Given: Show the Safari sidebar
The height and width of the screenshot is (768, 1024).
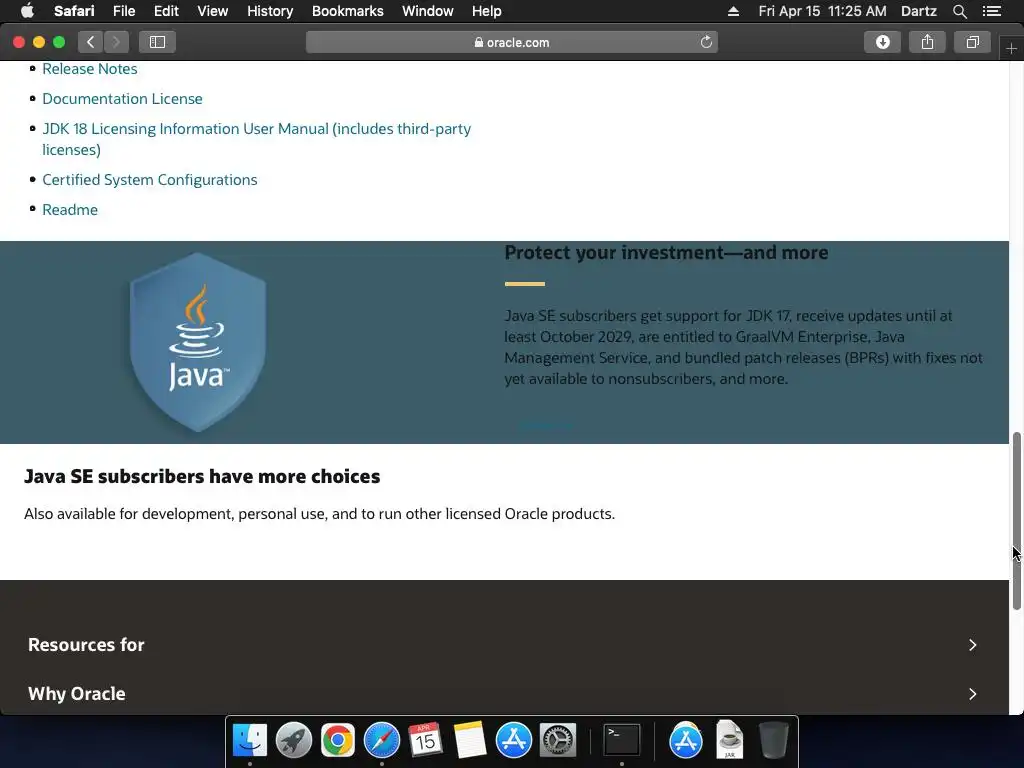Looking at the screenshot, I should (x=157, y=42).
